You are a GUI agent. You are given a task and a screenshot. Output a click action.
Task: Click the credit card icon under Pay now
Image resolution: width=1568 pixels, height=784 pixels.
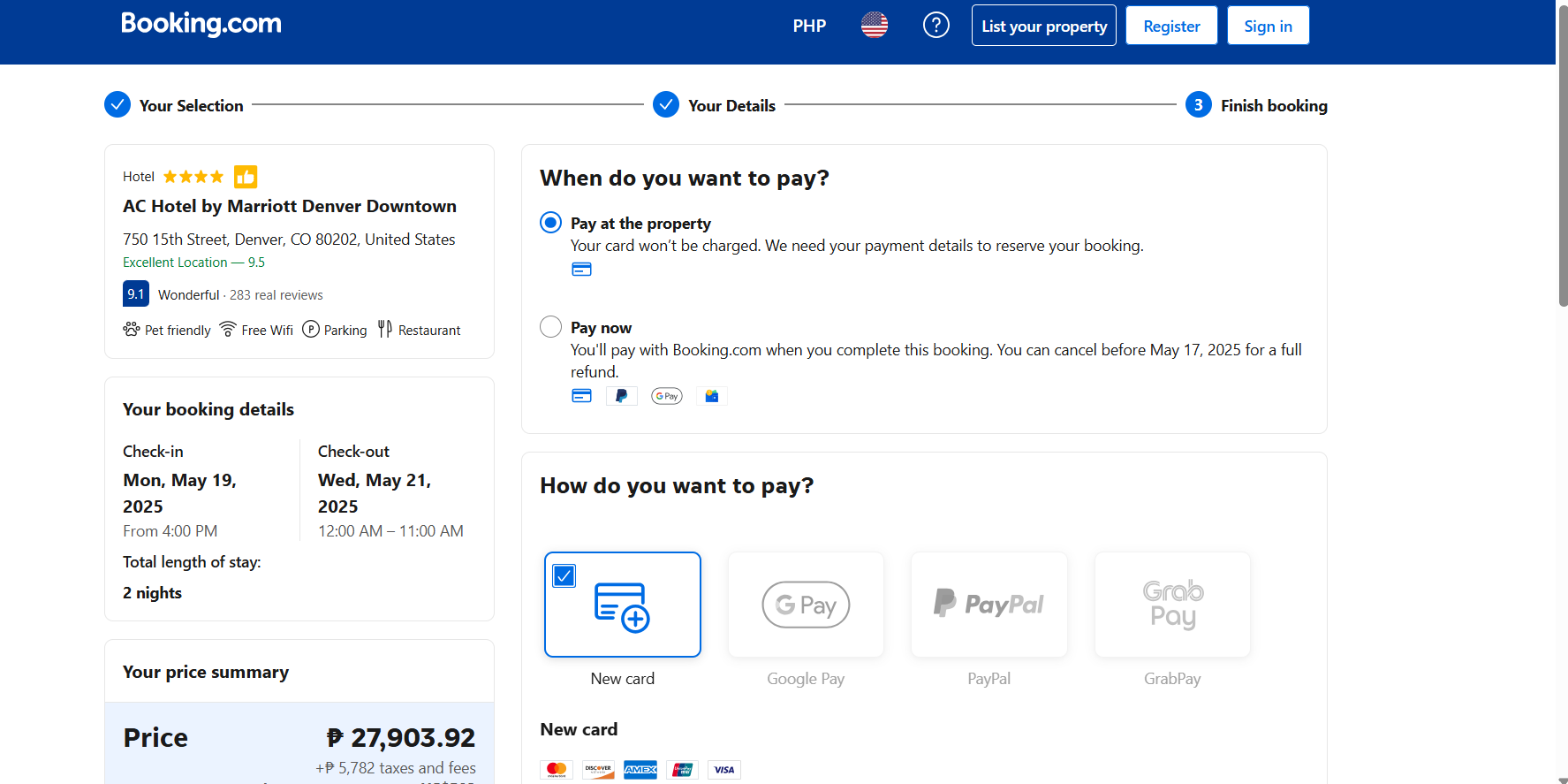pyautogui.click(x=581, y=396)
